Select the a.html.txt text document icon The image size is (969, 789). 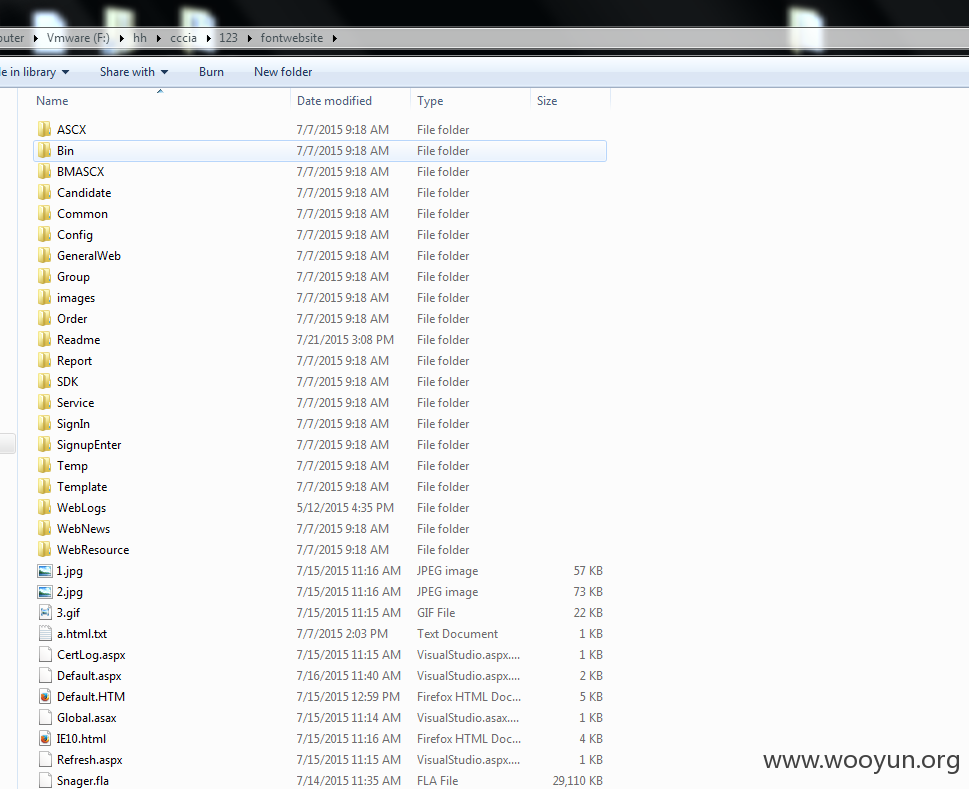(44, 633)
